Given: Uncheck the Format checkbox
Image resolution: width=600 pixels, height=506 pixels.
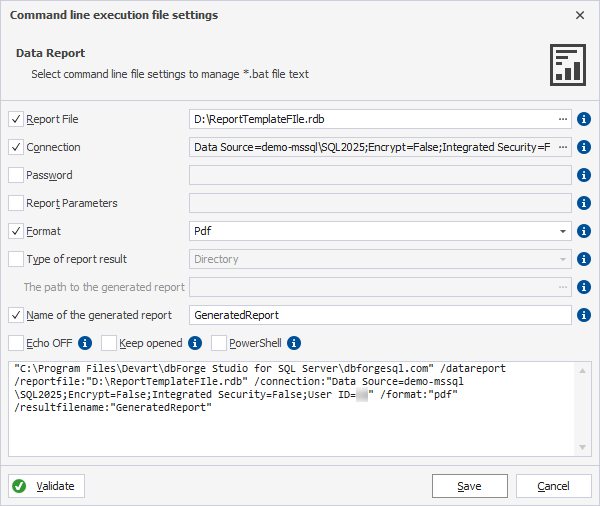Looking at the screenshot, I should tap(16, 231).
